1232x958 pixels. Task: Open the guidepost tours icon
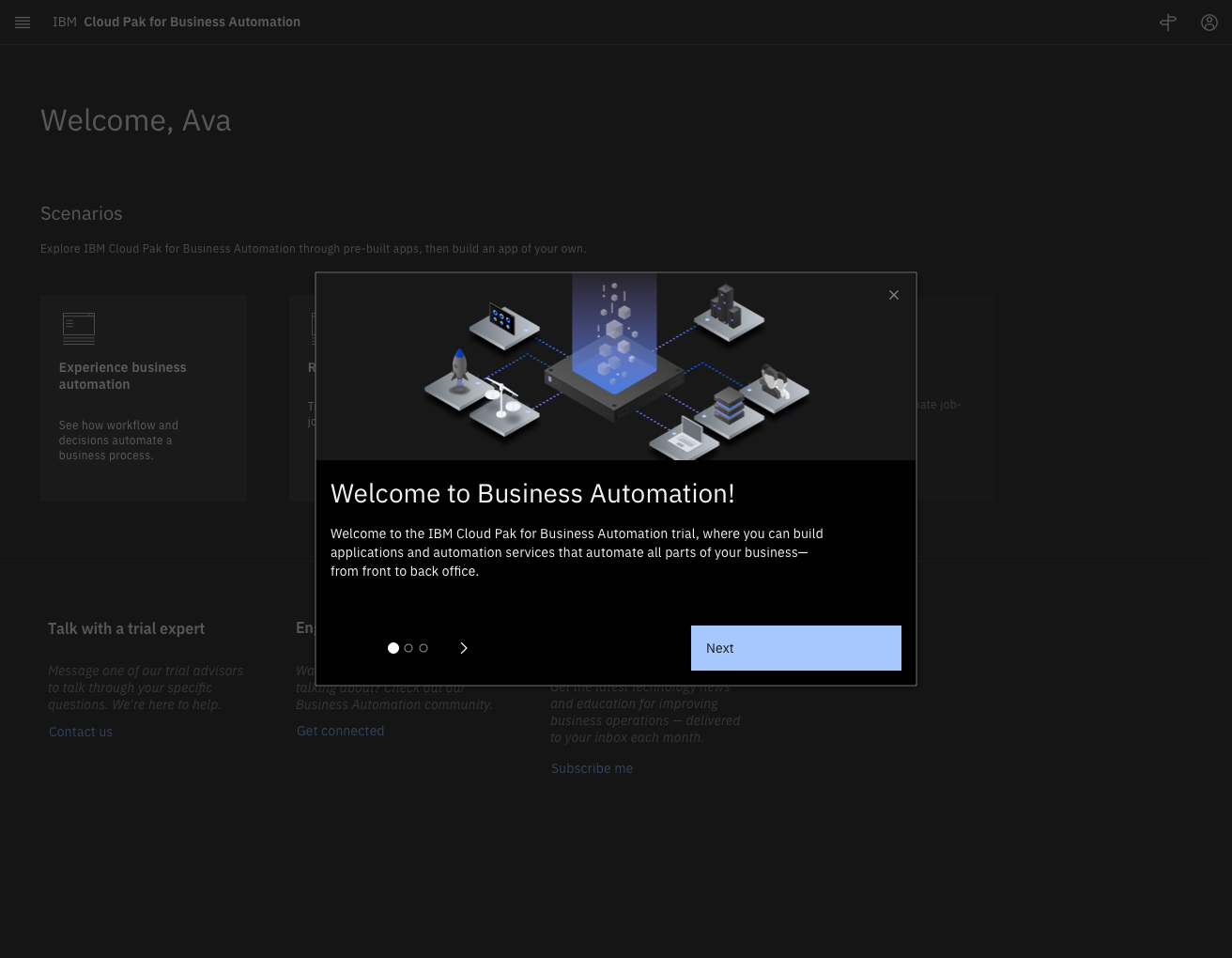point(1168,23)
